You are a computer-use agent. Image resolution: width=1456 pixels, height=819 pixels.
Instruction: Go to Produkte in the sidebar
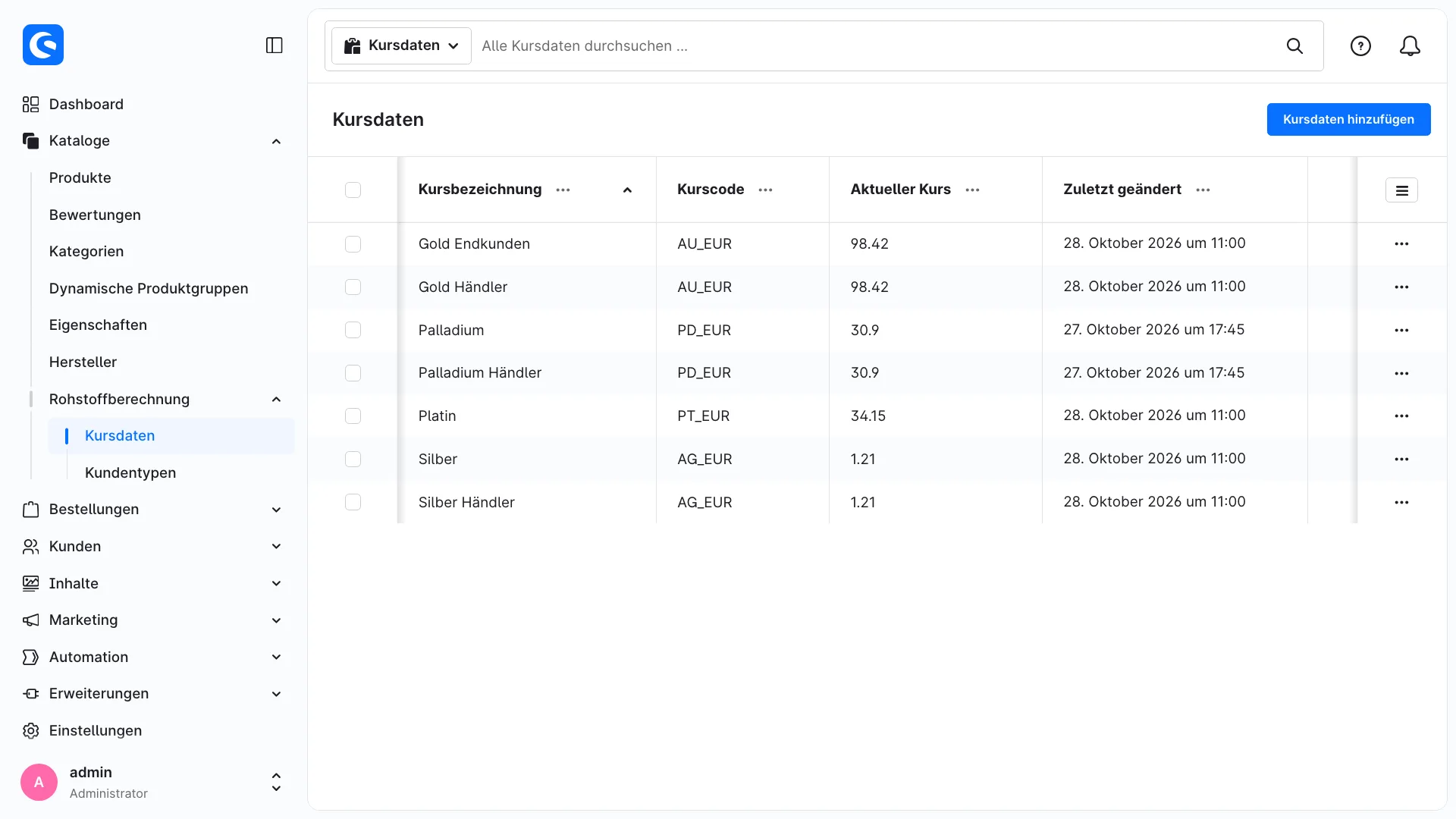[80, 177]
